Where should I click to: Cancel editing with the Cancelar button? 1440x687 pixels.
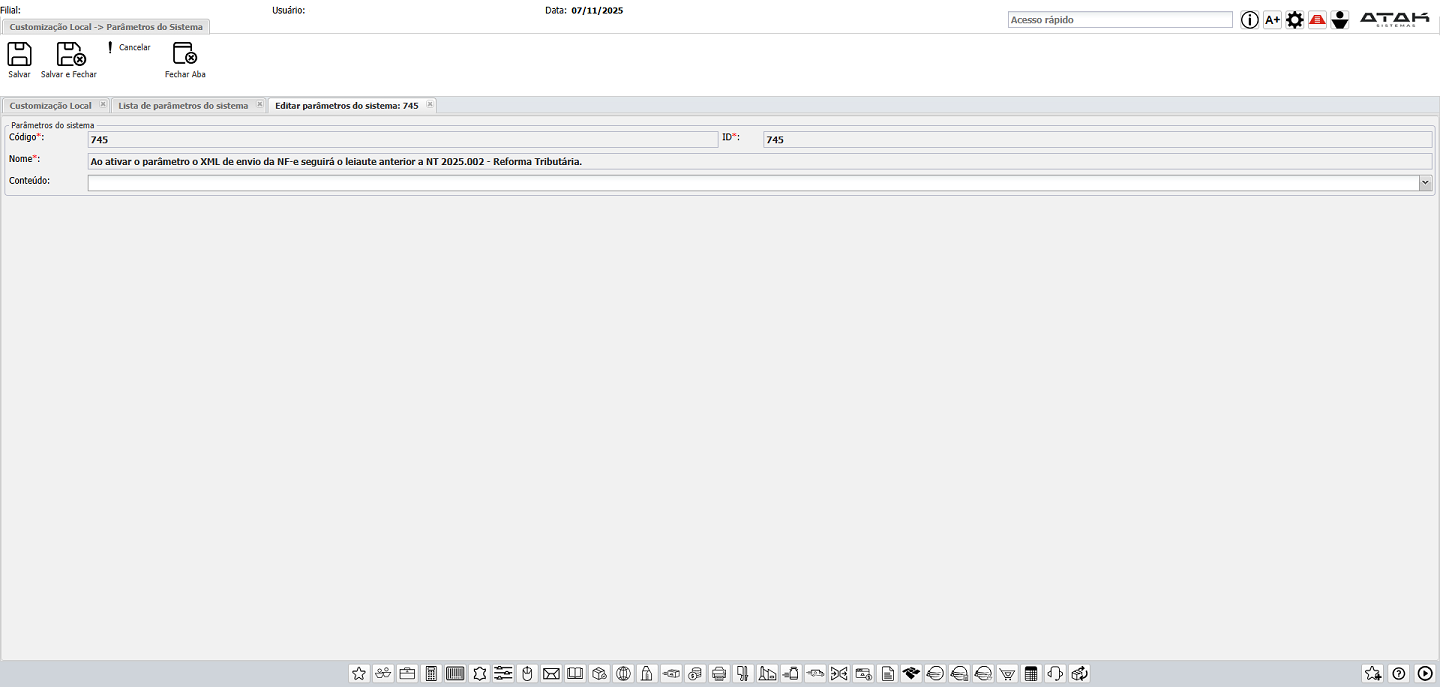[x=128, y=47]
